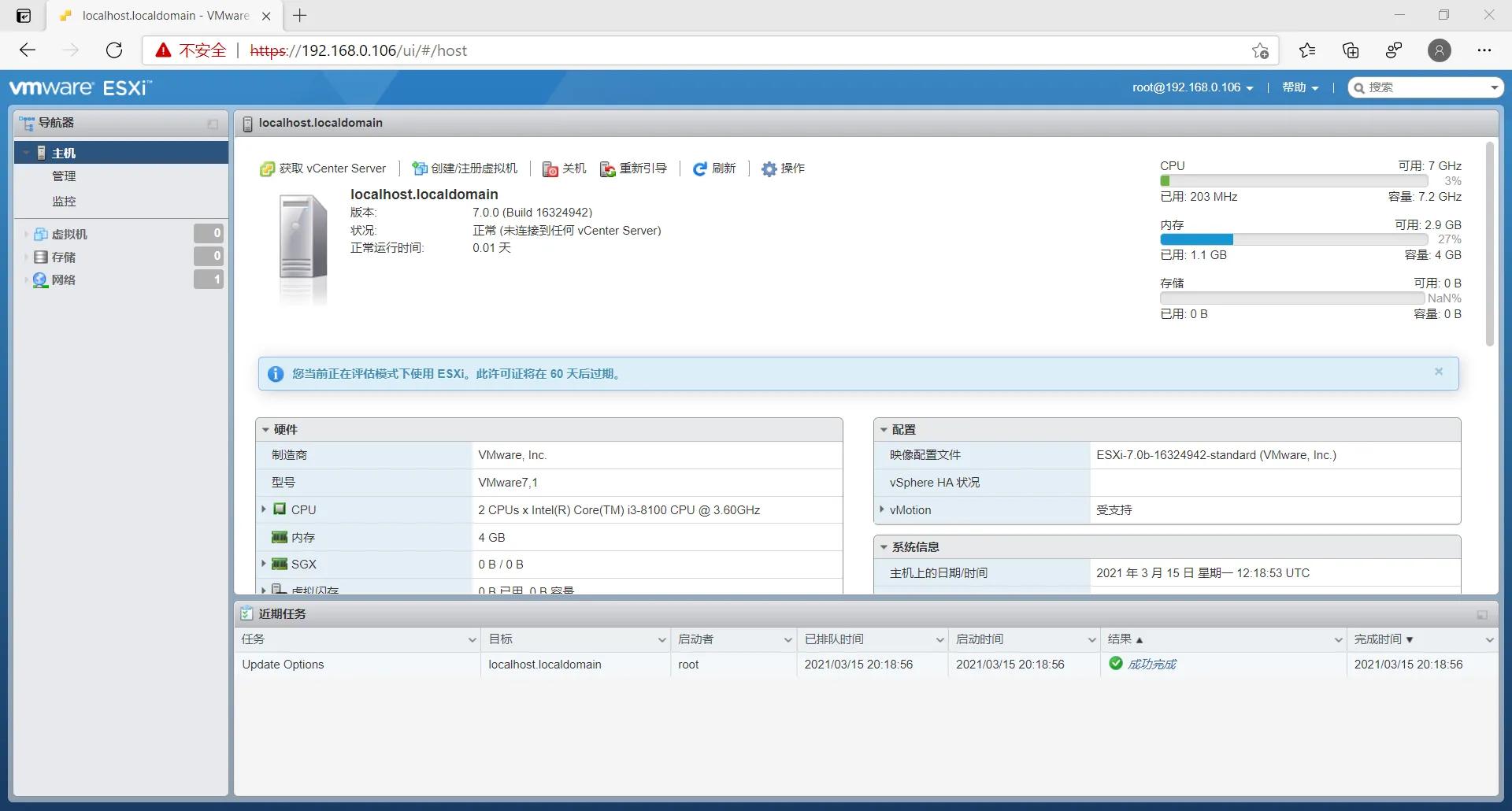Open Monitor (监控) under Host
1512x811 pixels.
(64, 202)
